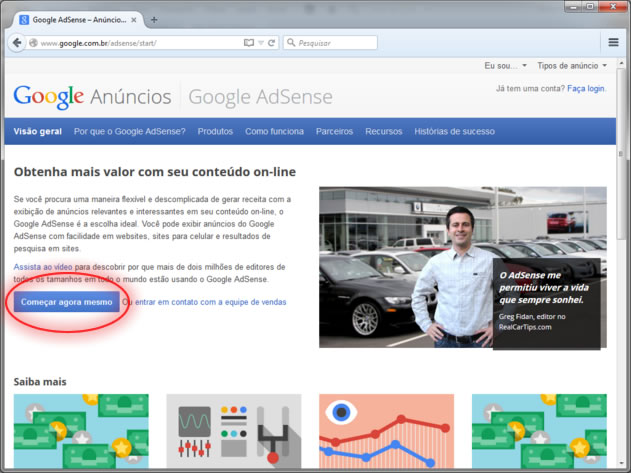
Task: Click the 'Google AdSense' header title
Action: (x=260, y=97)
